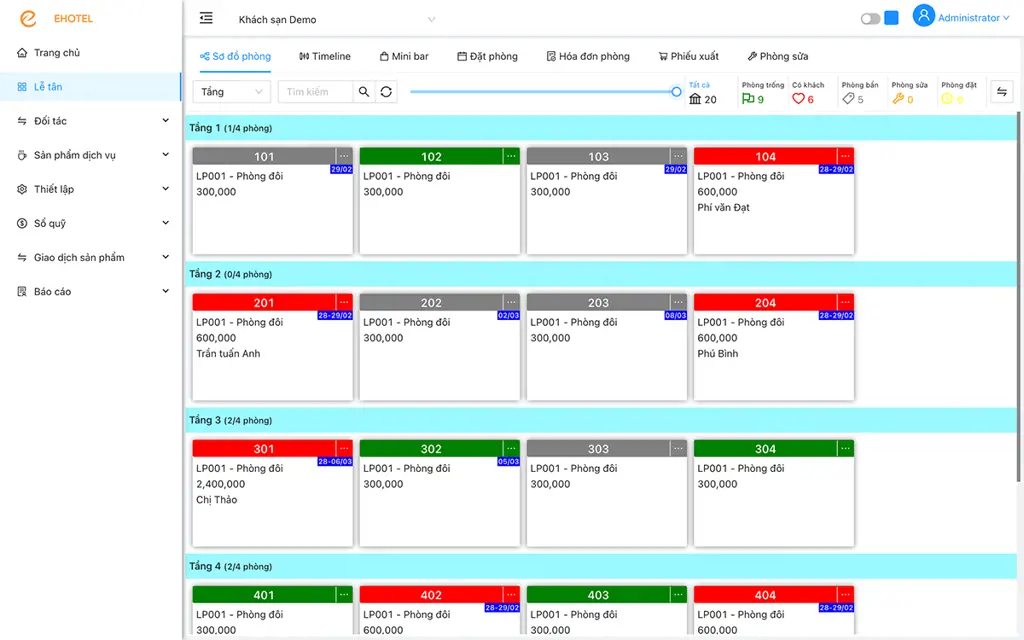Filter rooms by Phòng trống status
The height and width of the screenshot is (640, 1024).
tap(762, 93)
